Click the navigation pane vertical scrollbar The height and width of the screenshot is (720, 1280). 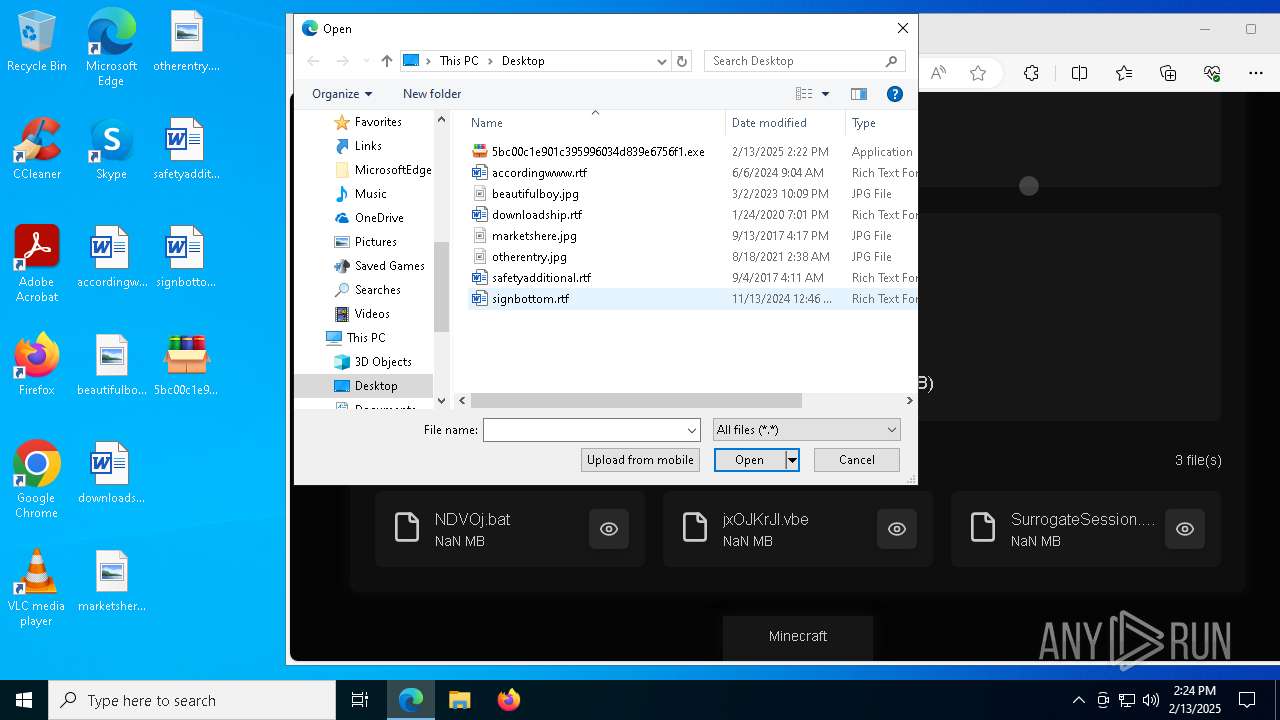click(441, 285)
